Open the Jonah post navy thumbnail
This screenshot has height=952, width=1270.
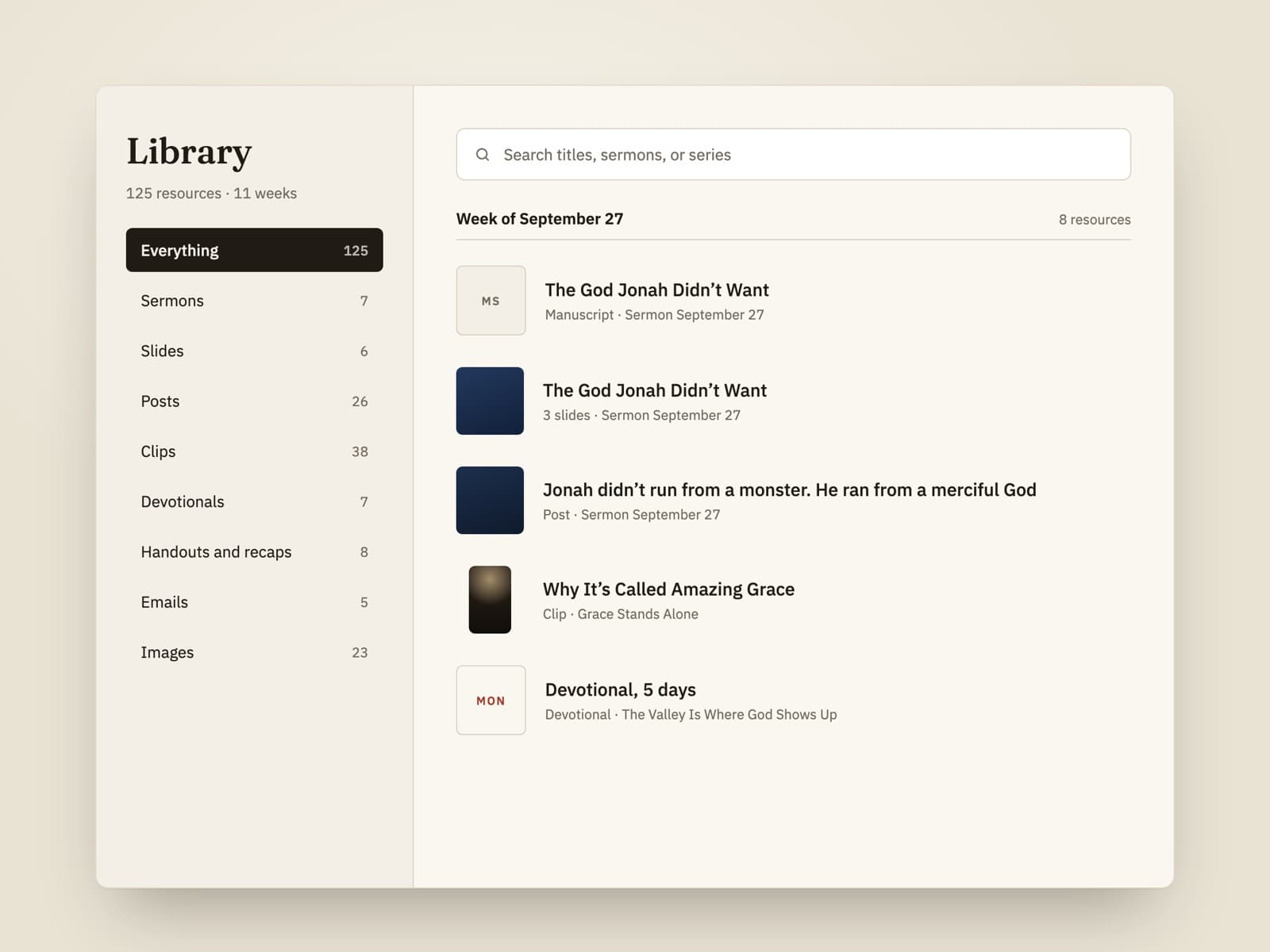point(490,500)
